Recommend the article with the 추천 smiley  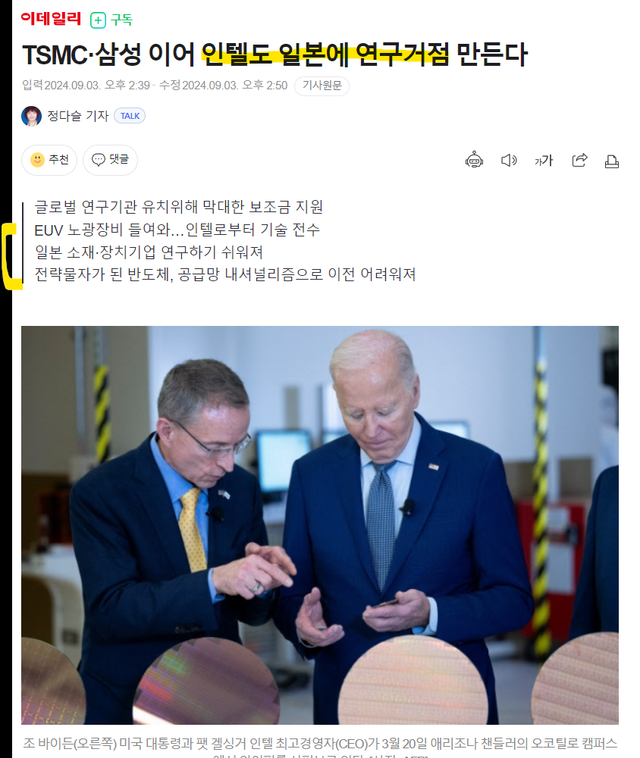[x=49, y=160]
